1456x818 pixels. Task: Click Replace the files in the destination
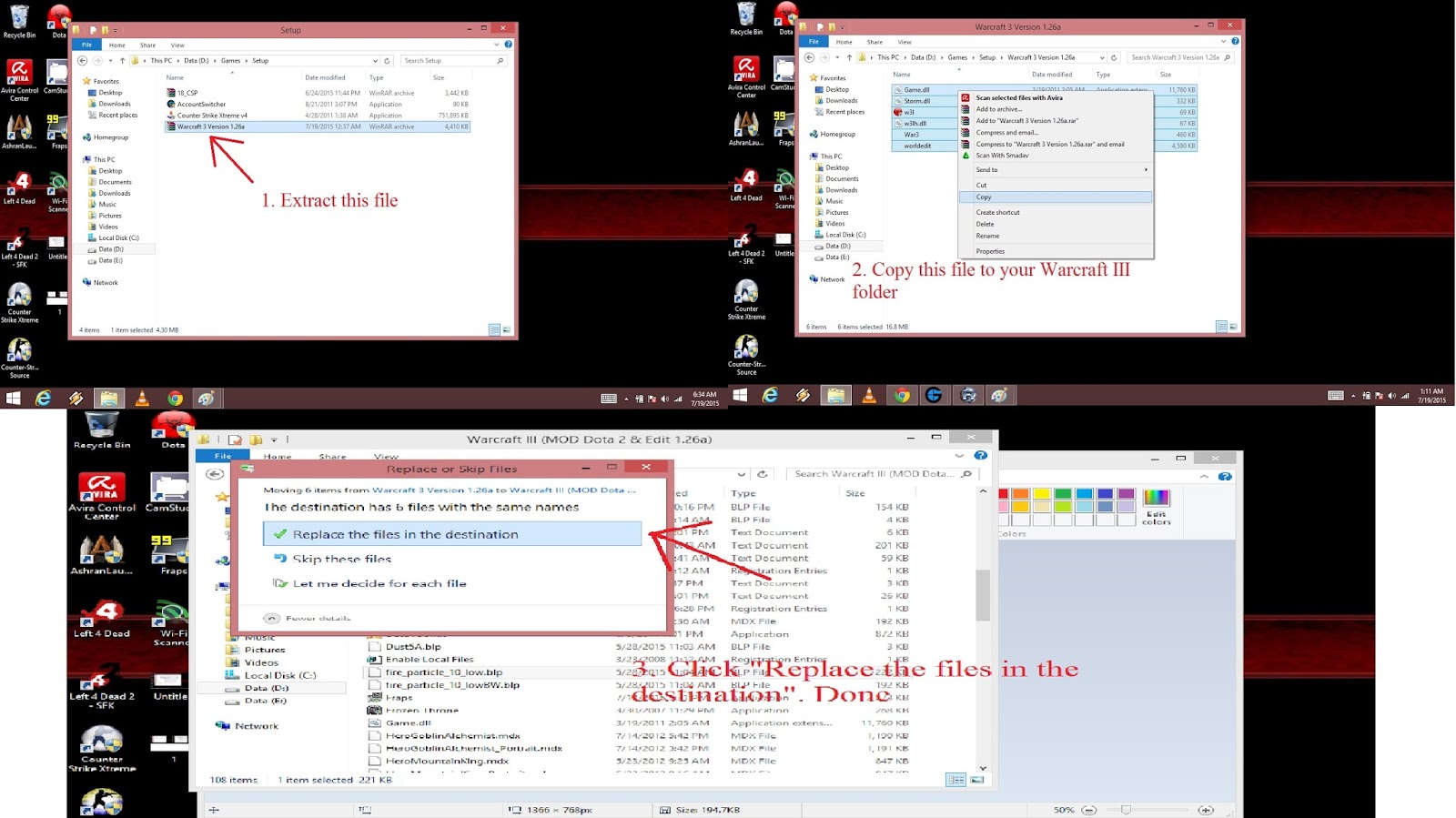[x=452, y=534]
